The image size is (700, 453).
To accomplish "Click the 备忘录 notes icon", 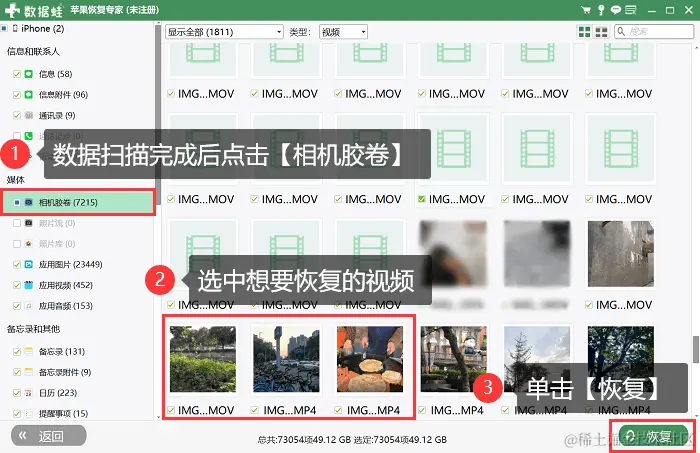I will click(x=29, y=351).
